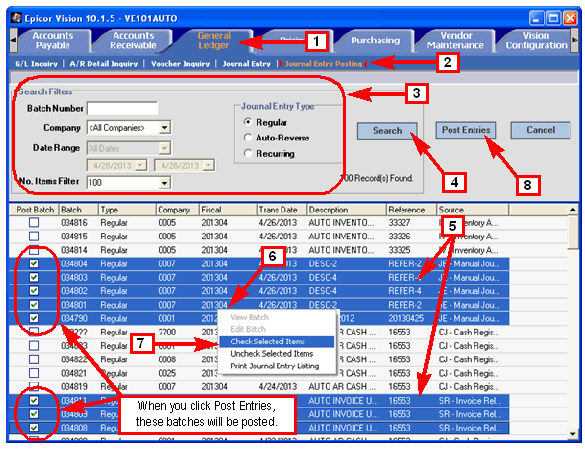This screenshot has height=455, width=585.
Task: Select the Regular journal entry type
Action: click(247, 122)
